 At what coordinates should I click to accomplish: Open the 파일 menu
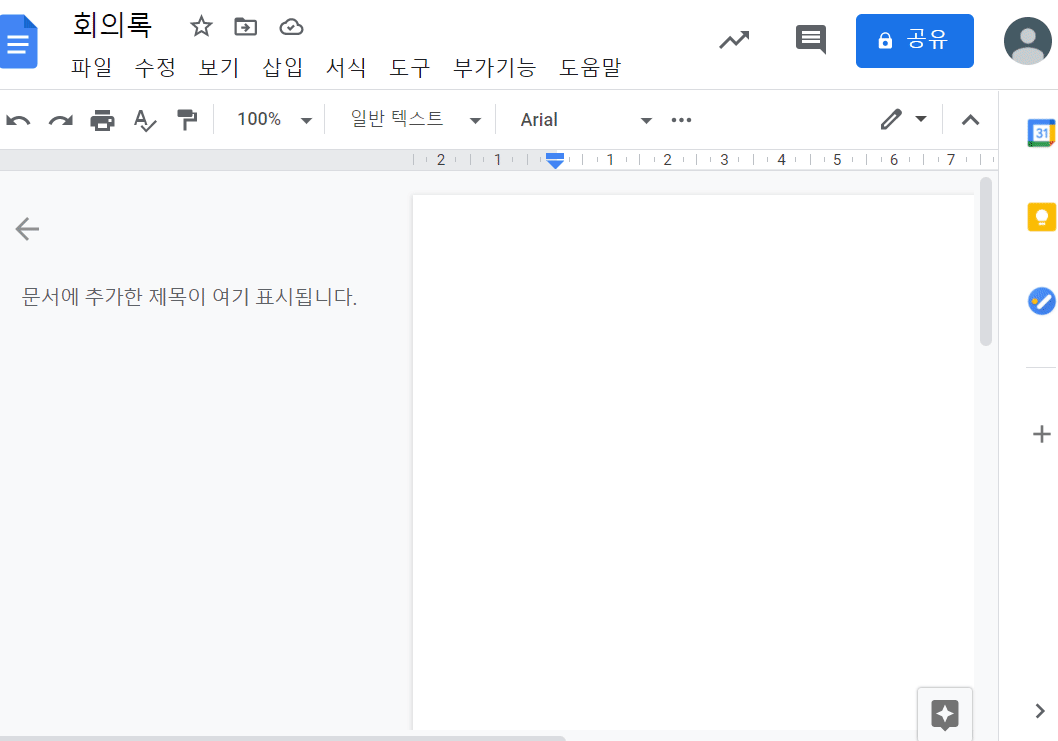coord(92,67)
